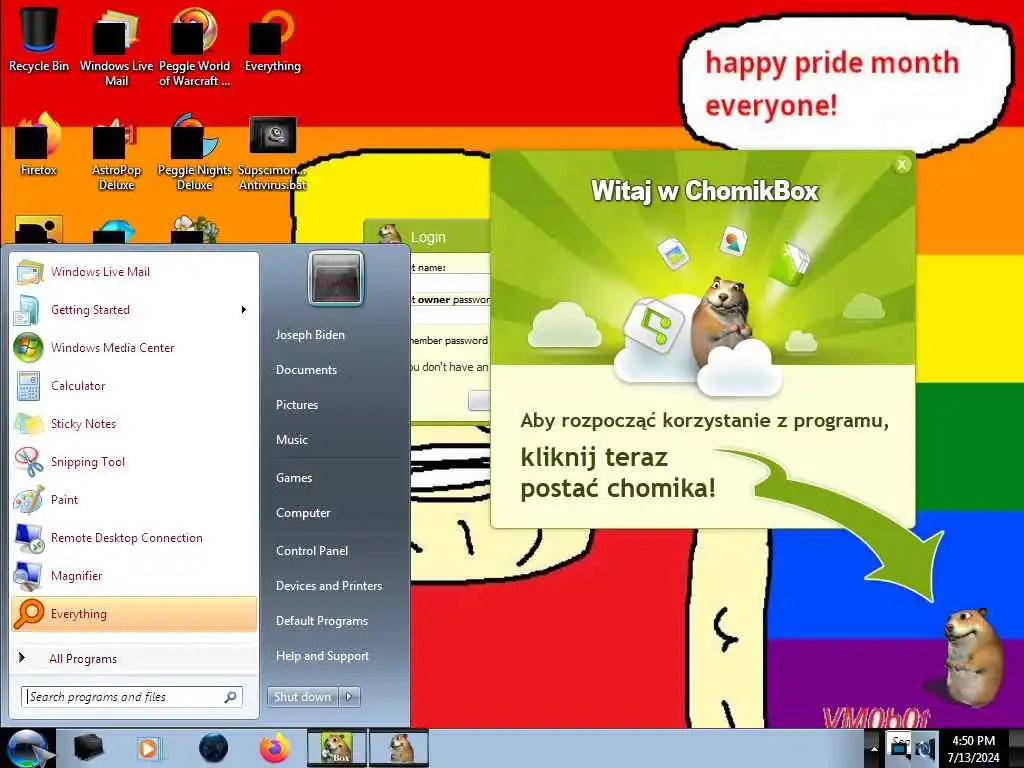Screen dimensions: 1024x768
Task: Switch to the hamster Login taskbar button
Action: click(x=399, y=748)
